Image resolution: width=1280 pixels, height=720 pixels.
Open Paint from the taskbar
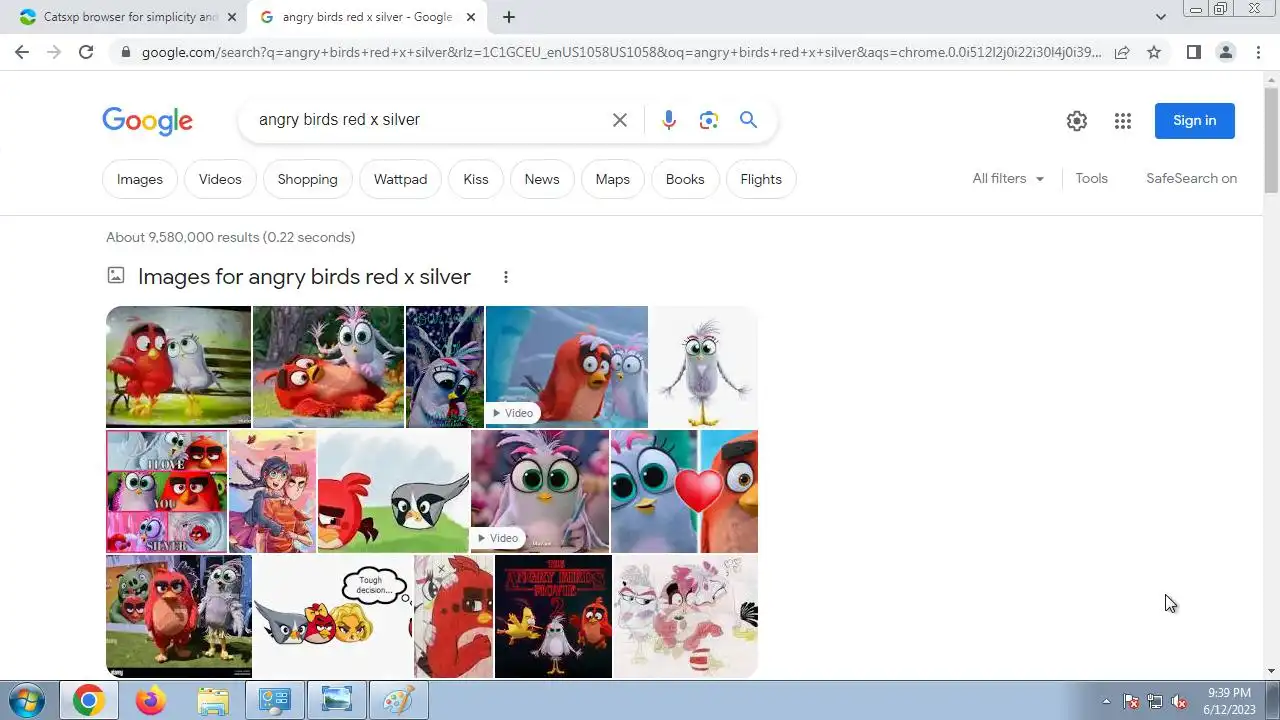pos(398,701)
